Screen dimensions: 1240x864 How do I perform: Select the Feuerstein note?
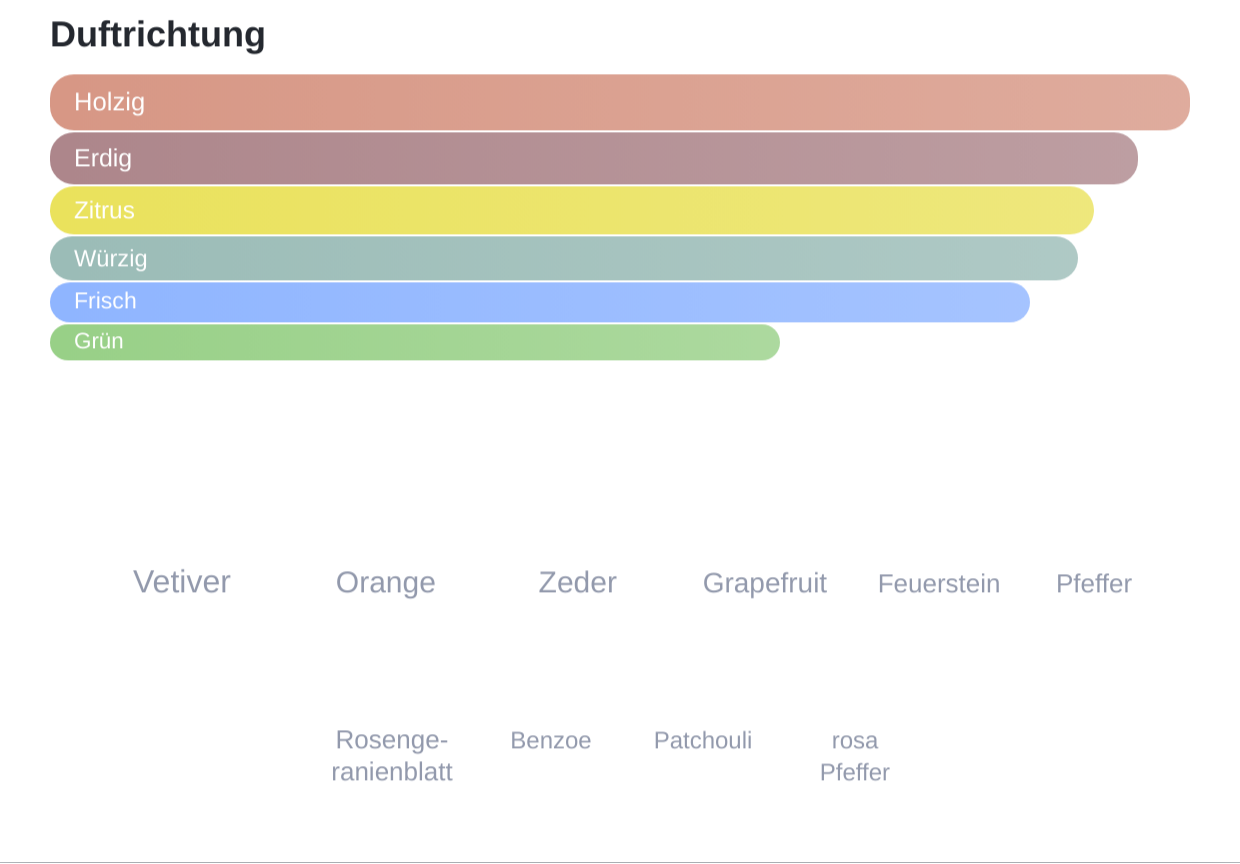pyautogui.click(x=939, y=584)
